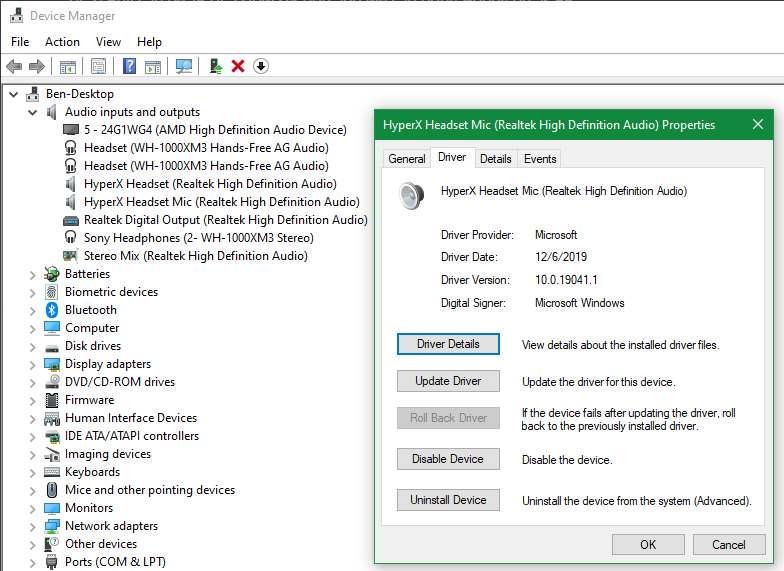Screen dimensions: 784x571
Task: Collapse the Audio inputs and outputs category
Action: (x=32, y=112)
